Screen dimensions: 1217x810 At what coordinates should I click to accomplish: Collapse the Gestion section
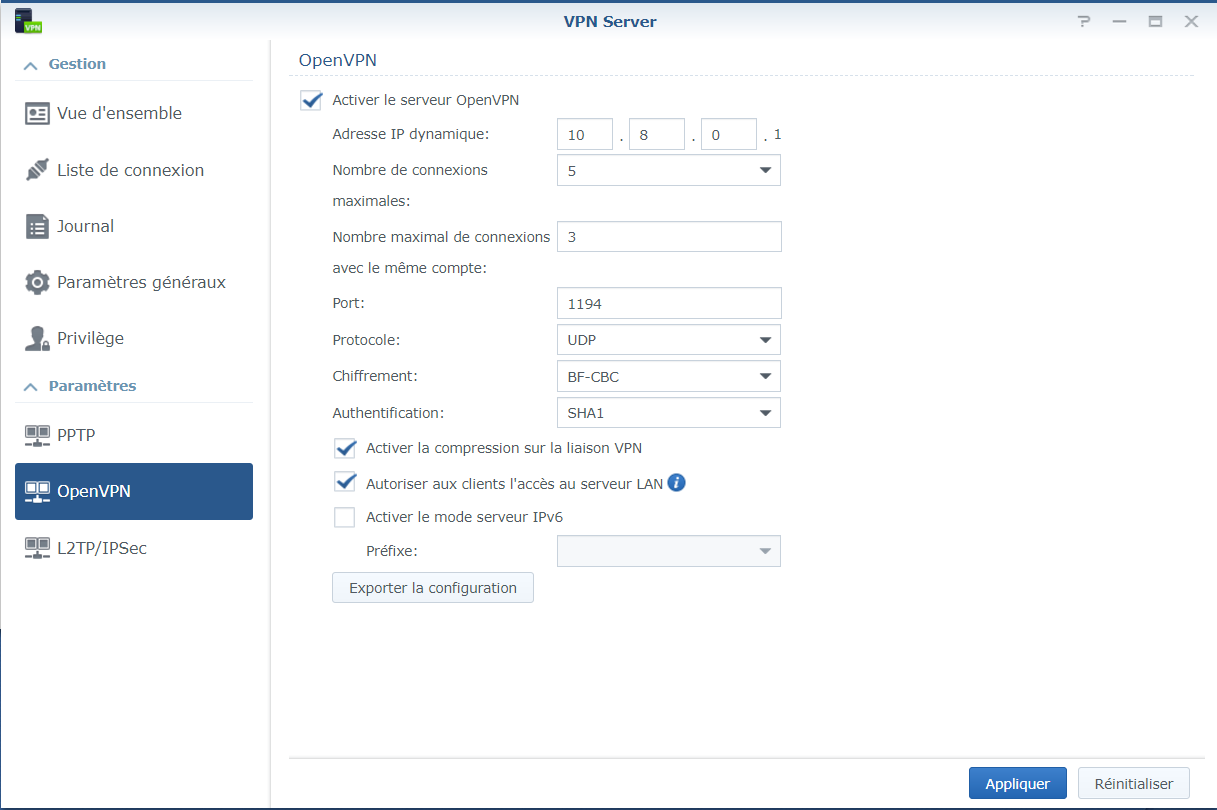click(x=30, y=64)
